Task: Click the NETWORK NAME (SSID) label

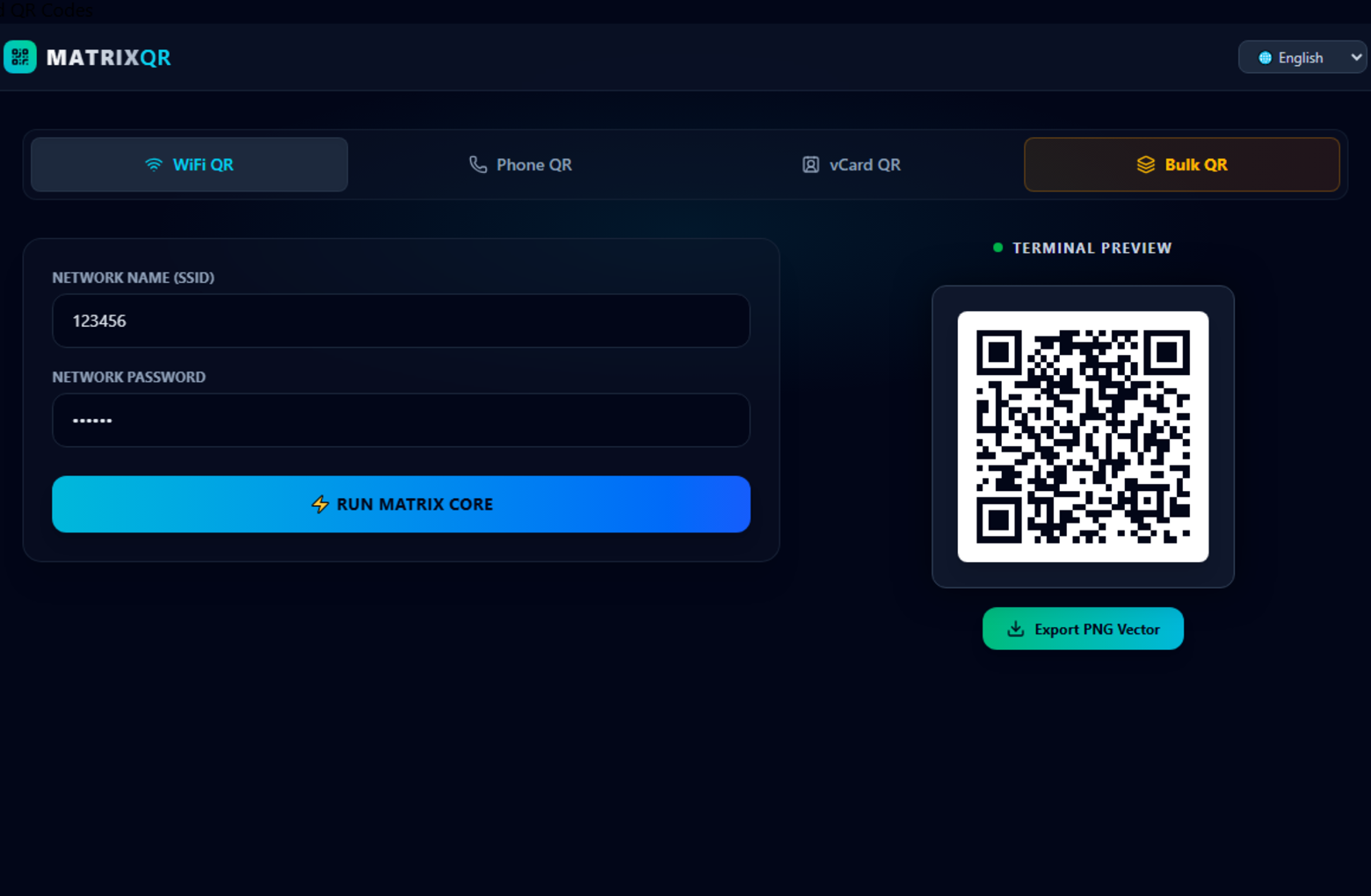Action: pos(134,278)
